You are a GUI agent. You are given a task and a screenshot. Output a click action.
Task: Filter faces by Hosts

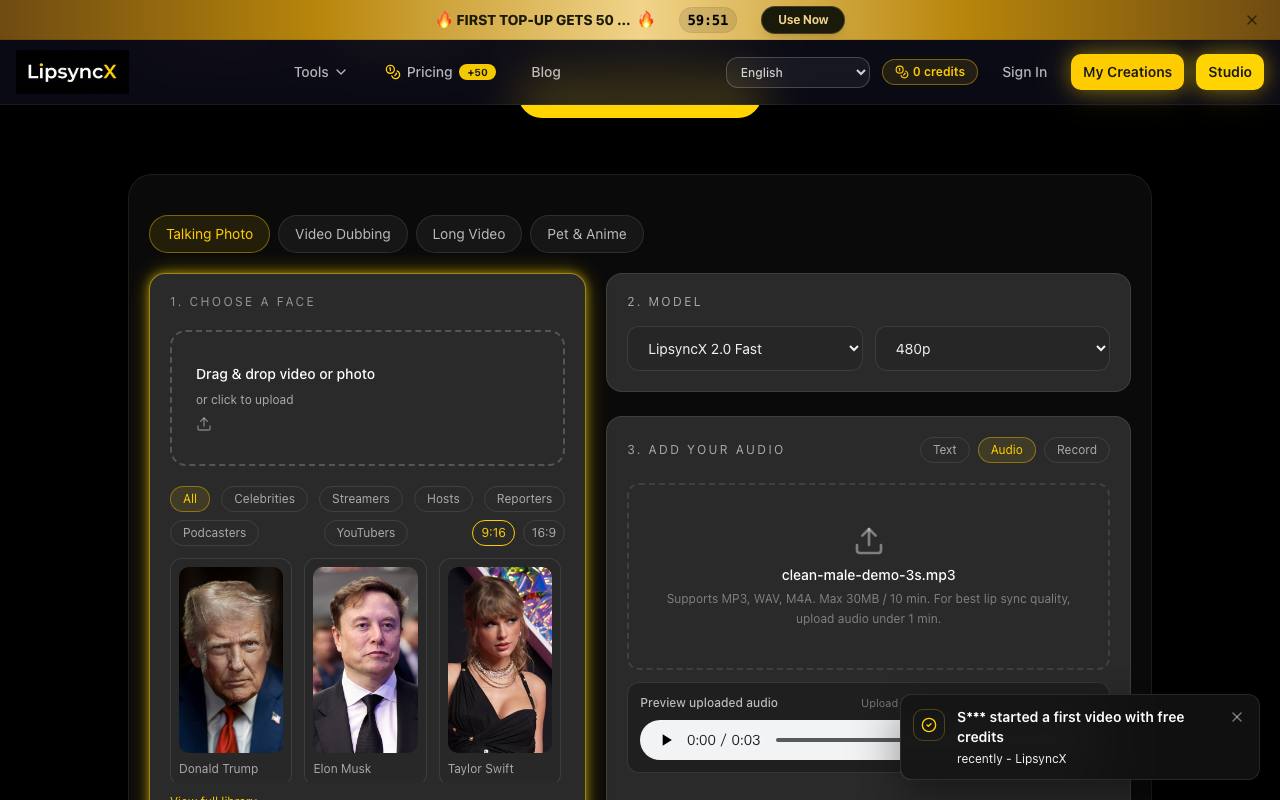click(x=443, y=499)
